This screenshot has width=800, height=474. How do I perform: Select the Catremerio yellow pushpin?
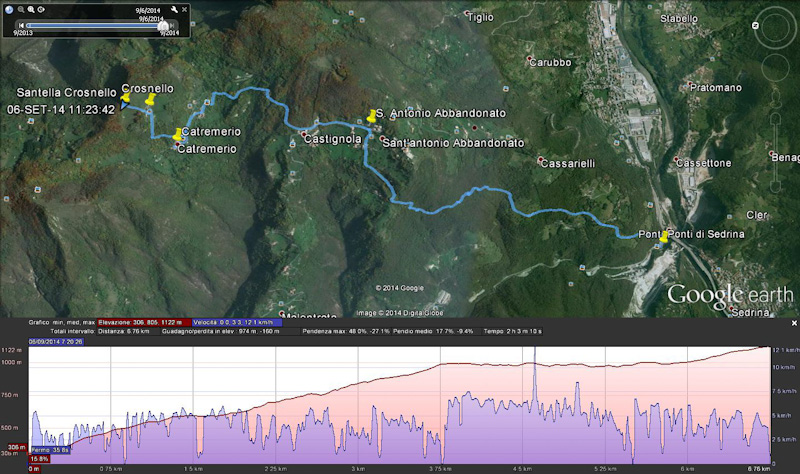pyautogui.click(x=178, y=134)
